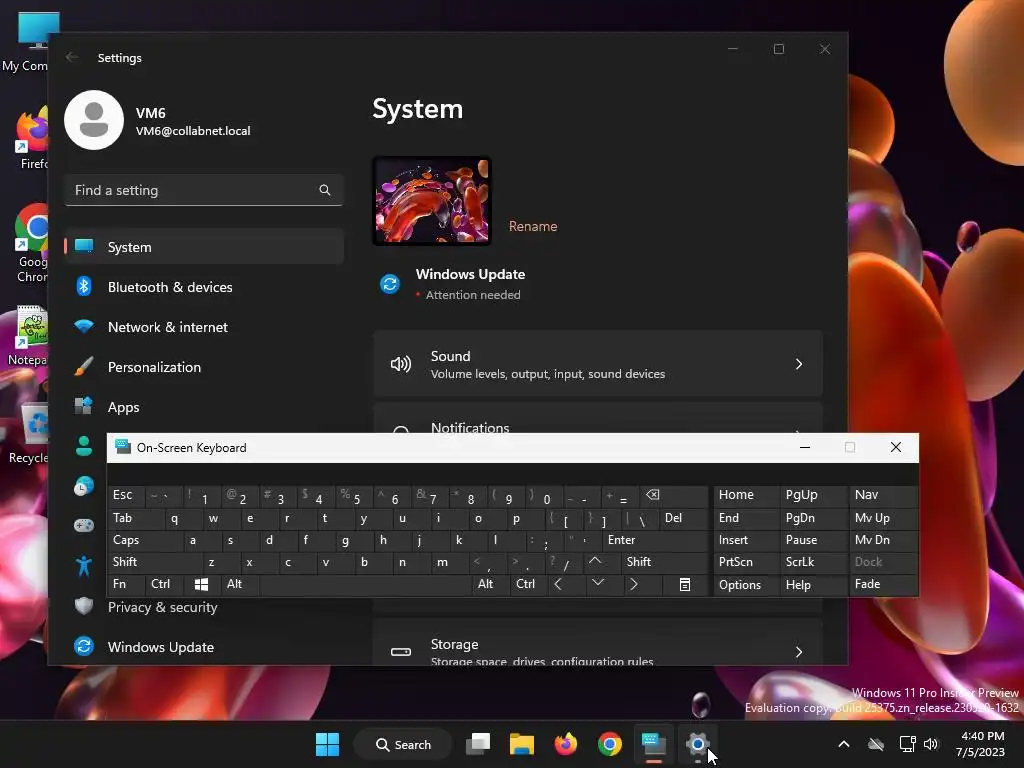Select Network & internet in sidebar
1024x768 pixels.
pos(204,327)
